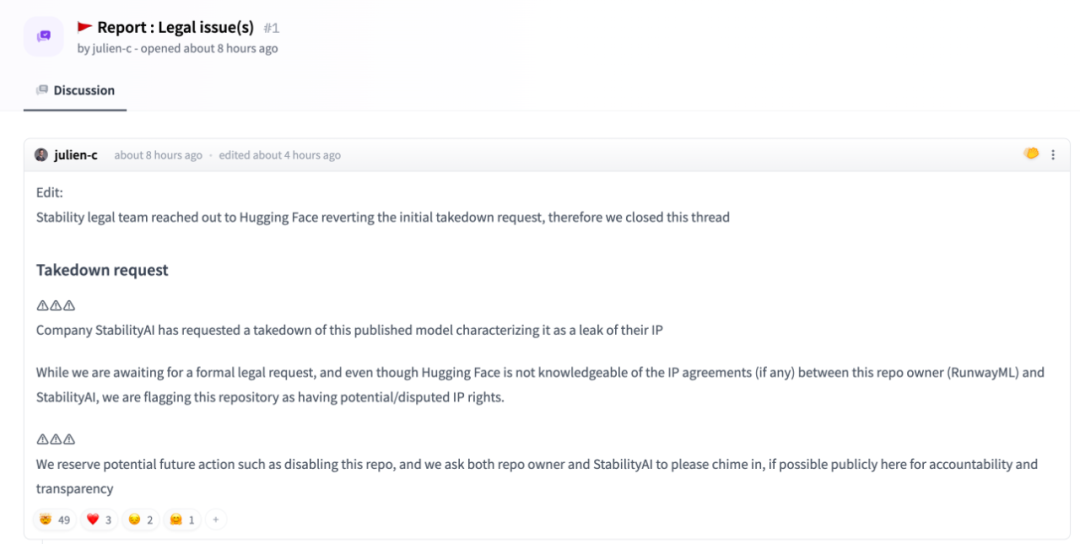1080x544 pixels.
Task: Click the yellow hand emoji icon on comment
Action: 1031,154
